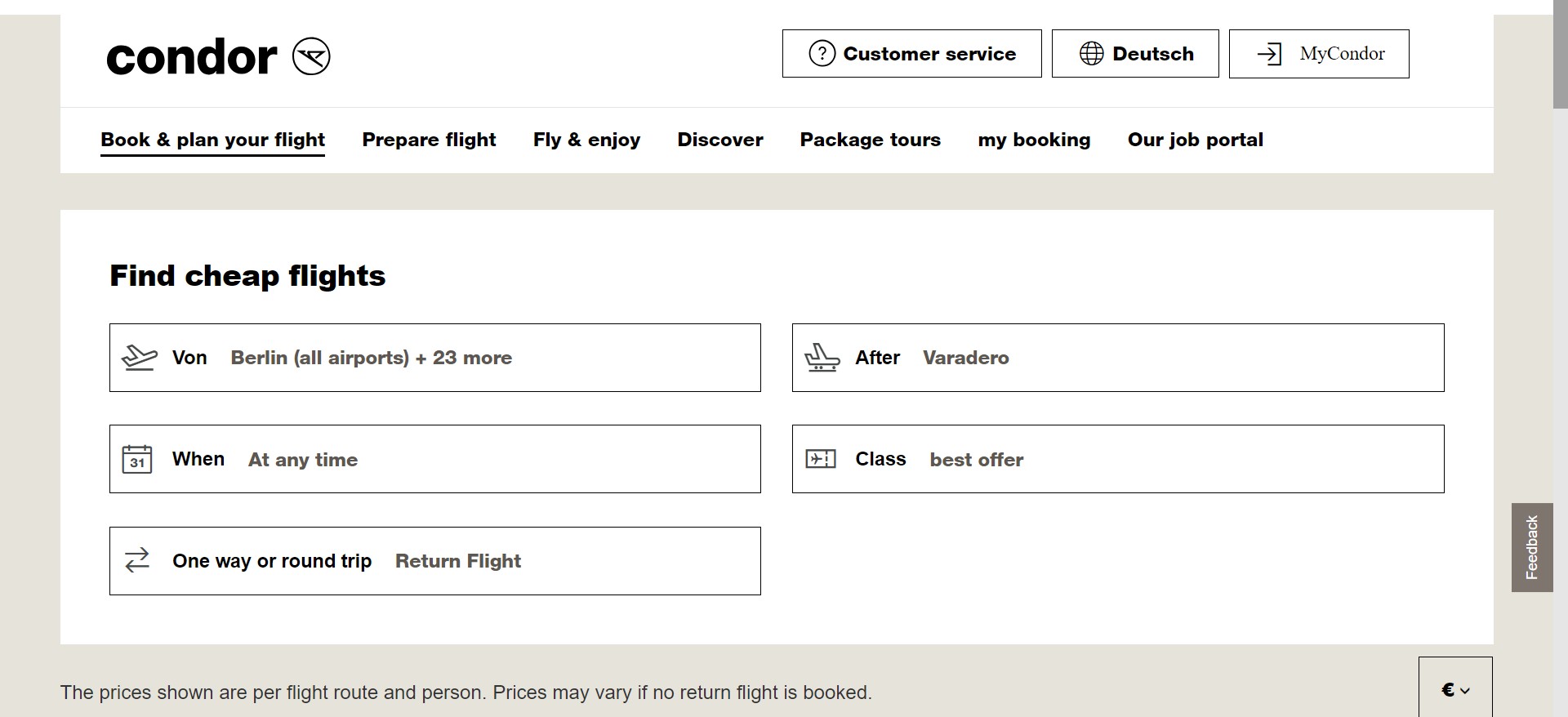Open the Class best offer selector
This screenshot has height=717, width=1568.
1117,459
